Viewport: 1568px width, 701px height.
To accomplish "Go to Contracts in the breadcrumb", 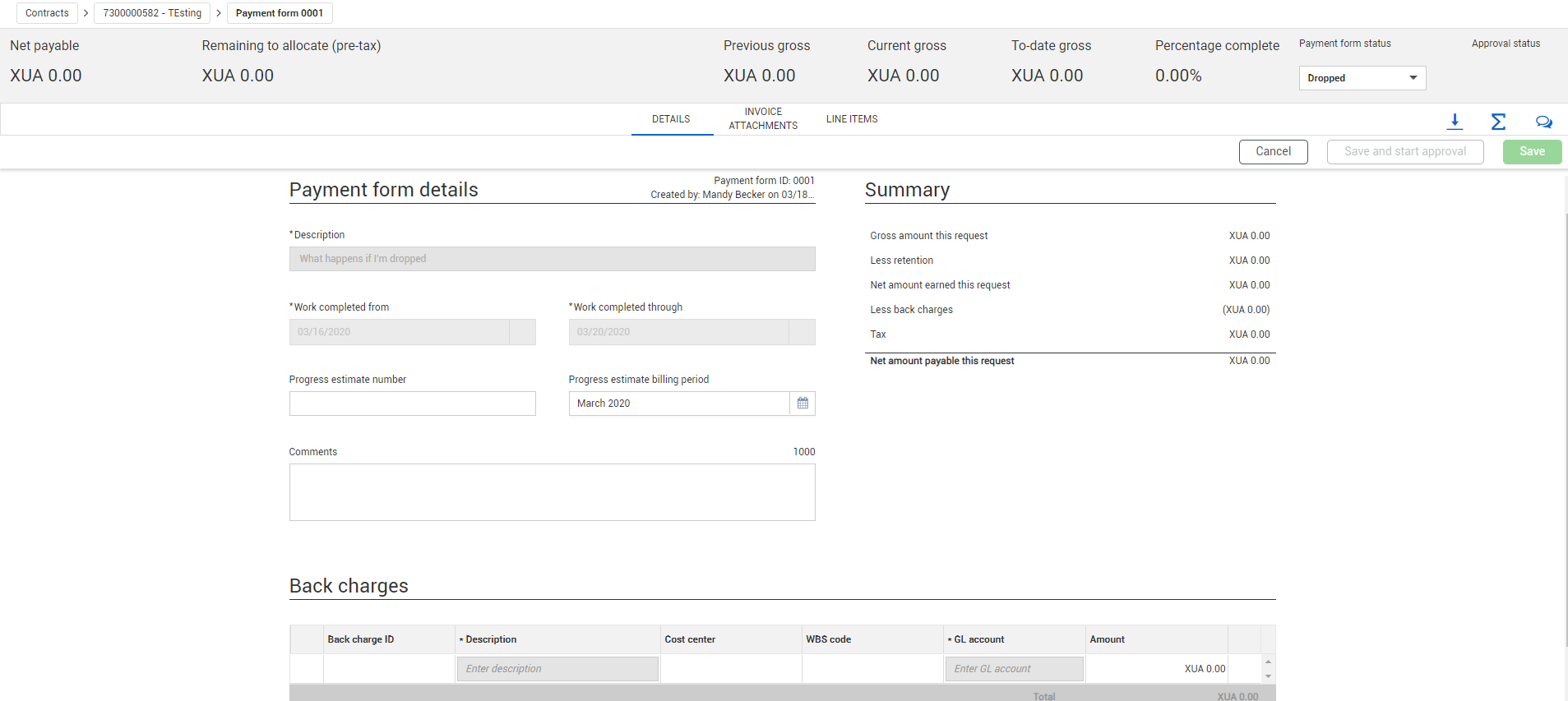I will coord(47,13).
